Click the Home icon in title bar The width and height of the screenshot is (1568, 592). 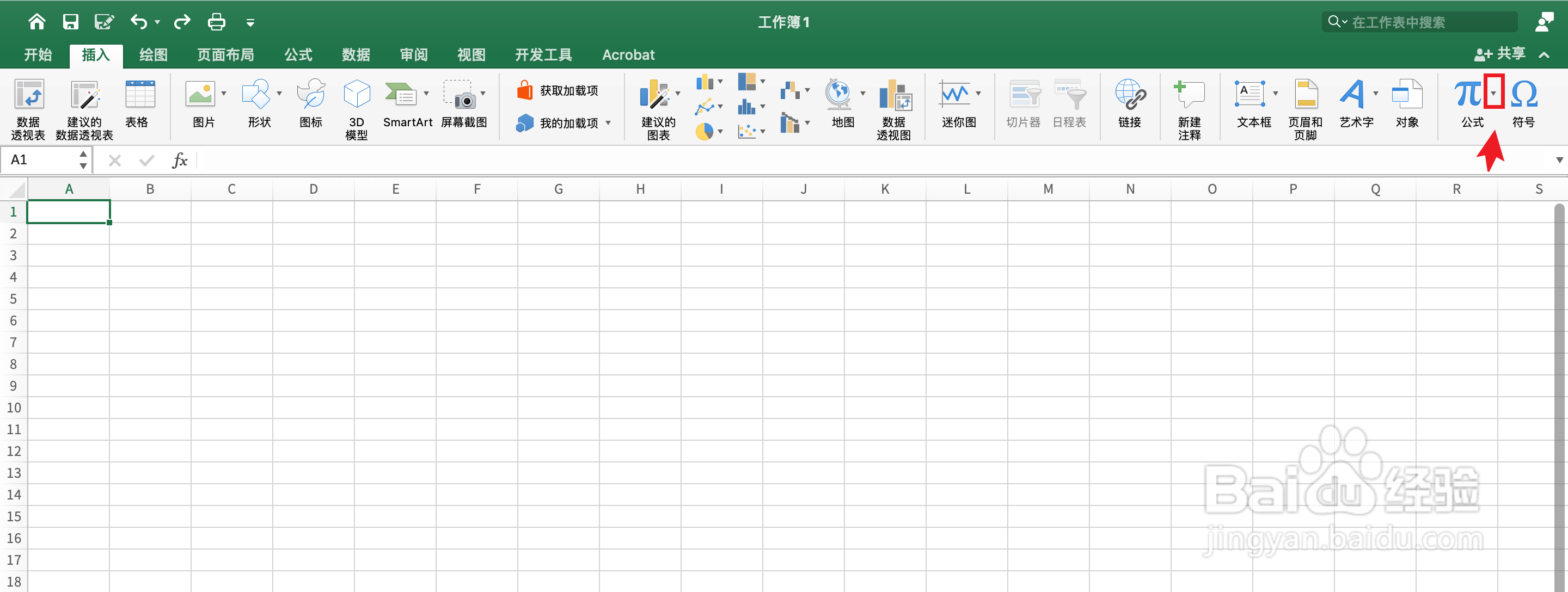tap(36, 22)
